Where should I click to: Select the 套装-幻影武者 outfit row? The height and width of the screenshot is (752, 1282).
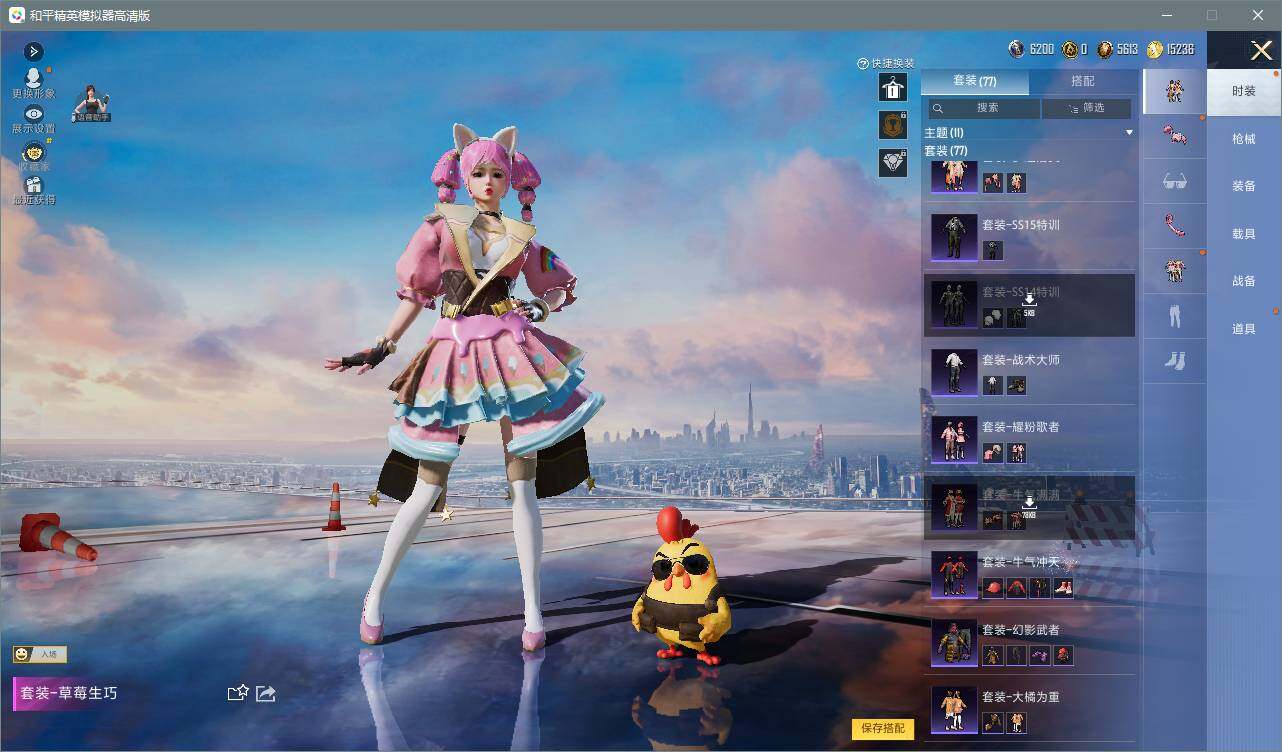click(x=1029, y=641)
